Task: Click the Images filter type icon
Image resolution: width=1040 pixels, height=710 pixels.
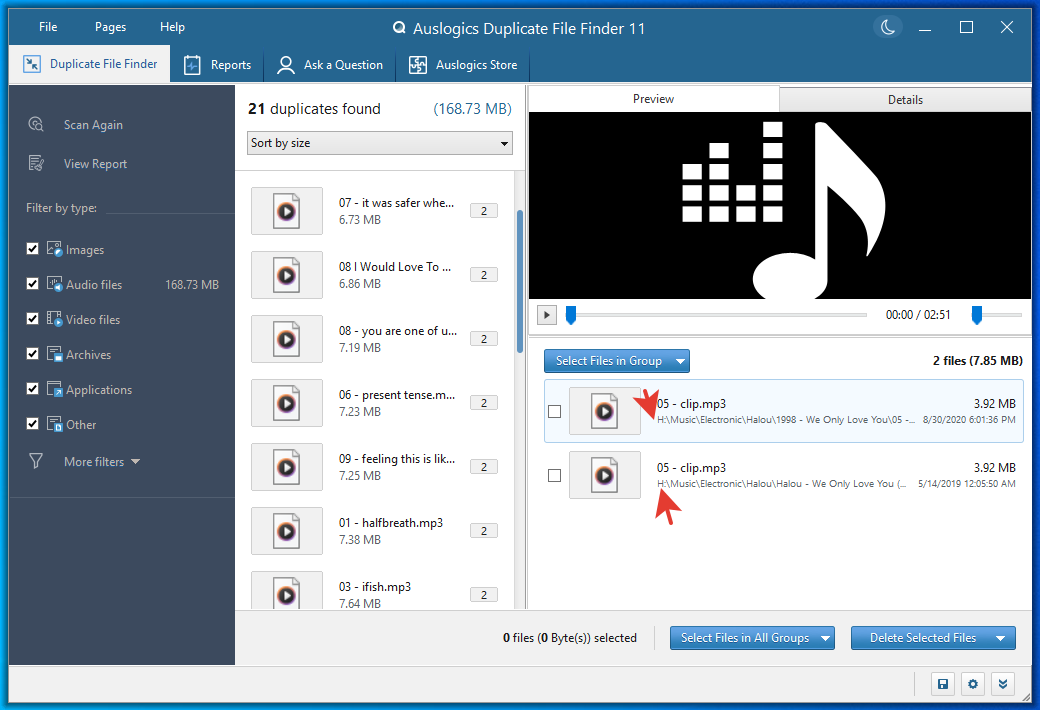Action: click(x=54, y=249)
